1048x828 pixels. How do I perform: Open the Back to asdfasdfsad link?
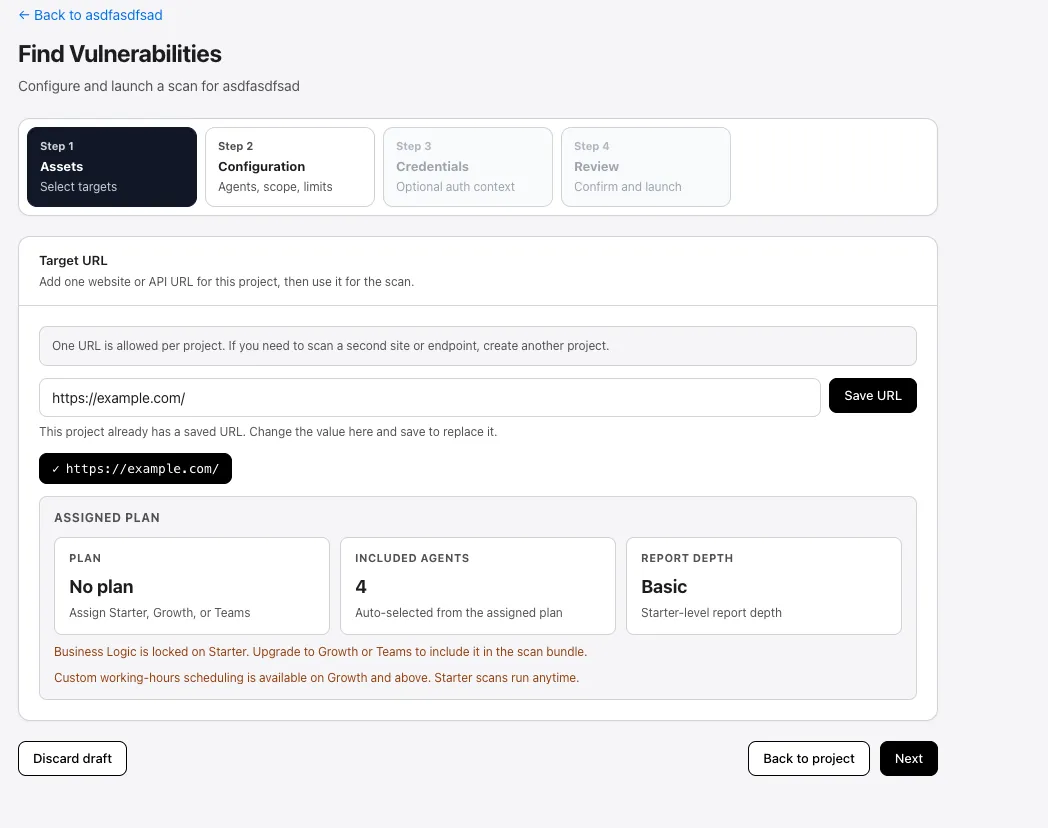90,15
